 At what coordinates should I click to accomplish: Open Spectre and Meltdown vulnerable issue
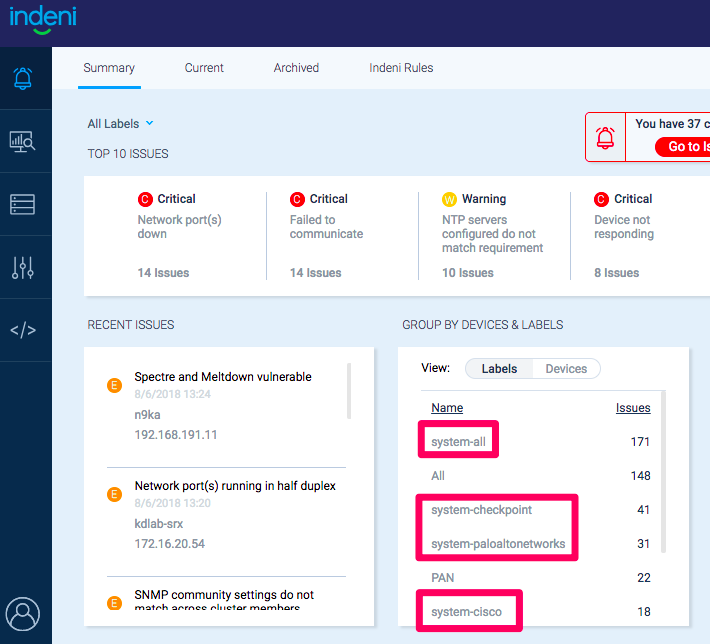tap(223, 377)
